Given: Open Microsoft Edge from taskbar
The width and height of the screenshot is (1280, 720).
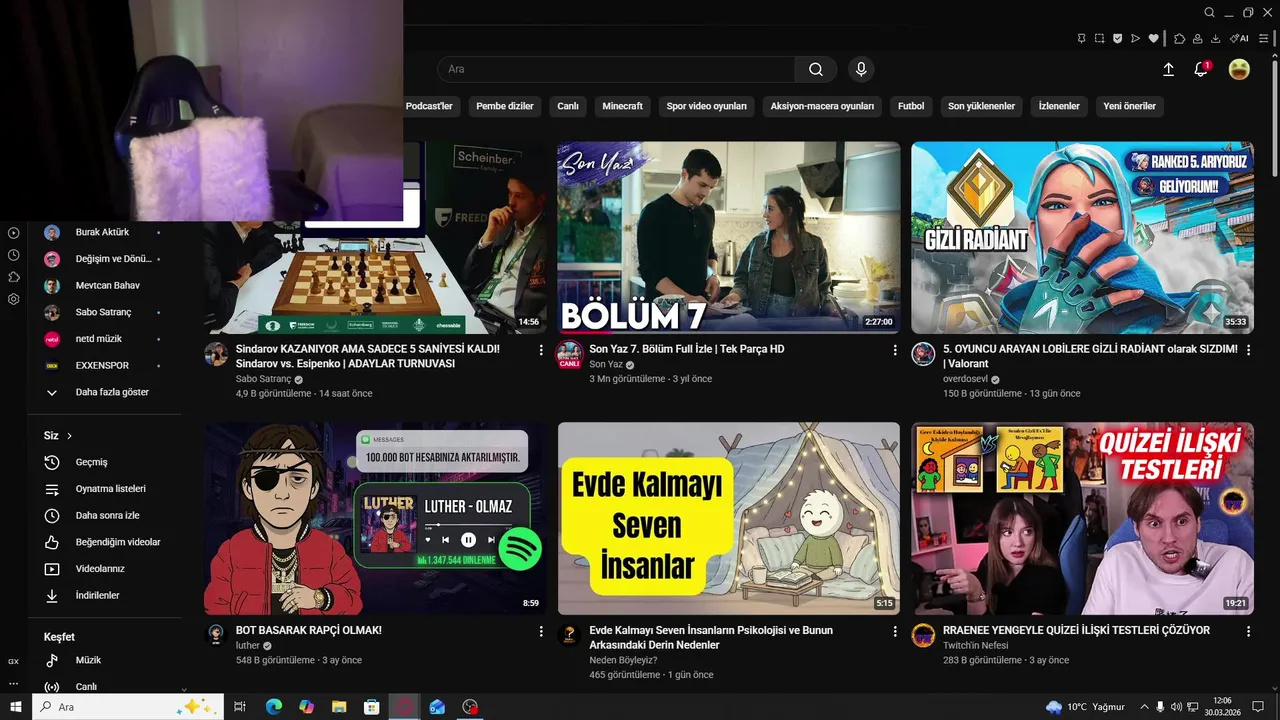Looking at the screenshot, I should [273, 707].
